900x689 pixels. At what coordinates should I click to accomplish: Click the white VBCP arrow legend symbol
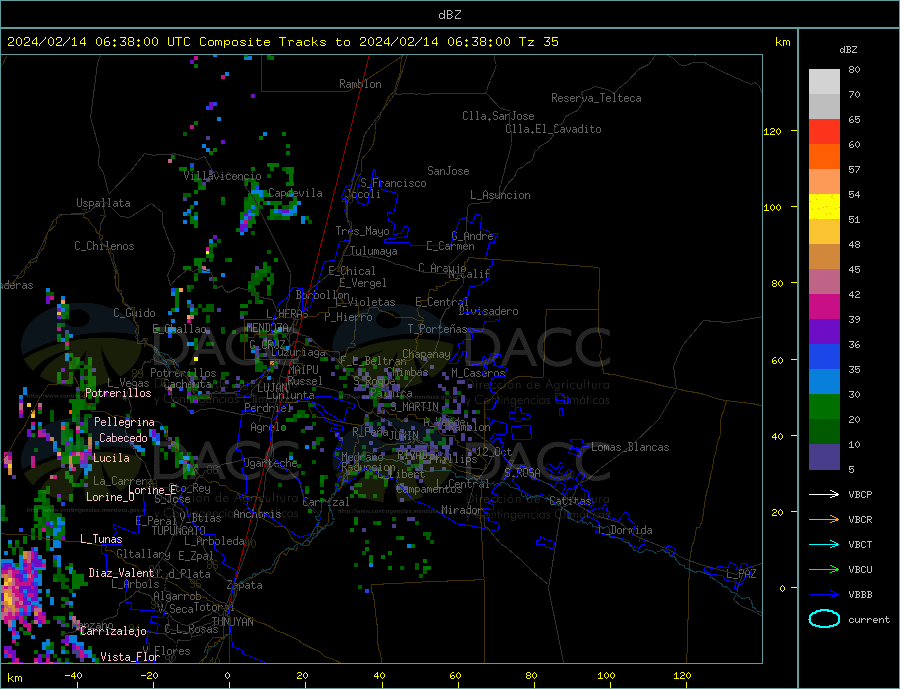[x=824, y=494]
